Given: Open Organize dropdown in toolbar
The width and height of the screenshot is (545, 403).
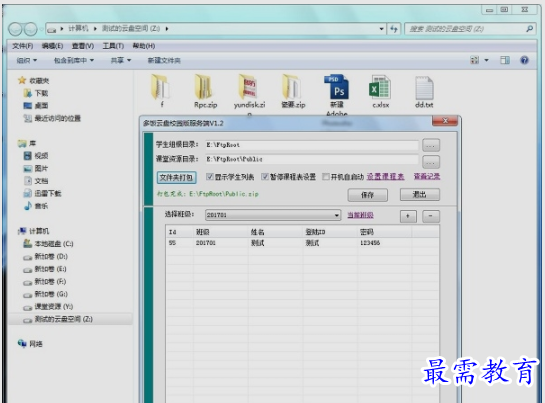Looking at the screenshot, I should [x=27, y=60].
